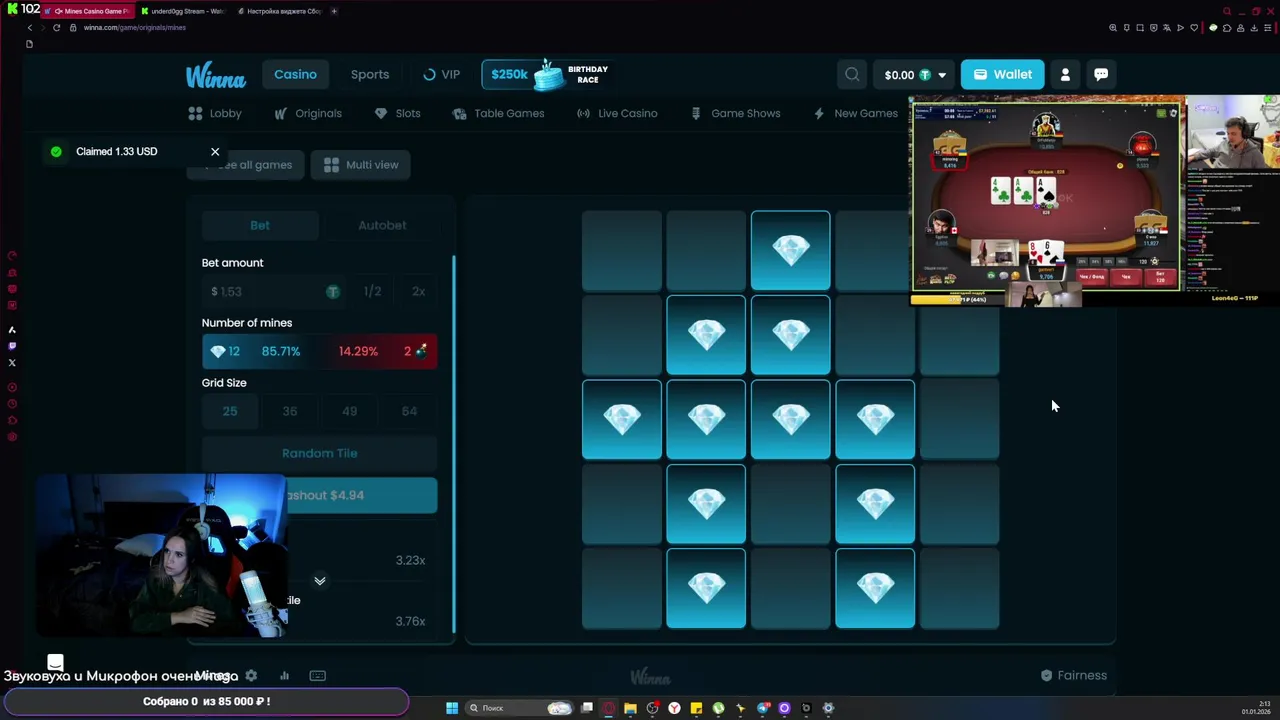Image resolution: width=1280 pixels, height=720 pixels.
Task: Open the Slots category
Action: pyautogui.click(x=397, y=113)
